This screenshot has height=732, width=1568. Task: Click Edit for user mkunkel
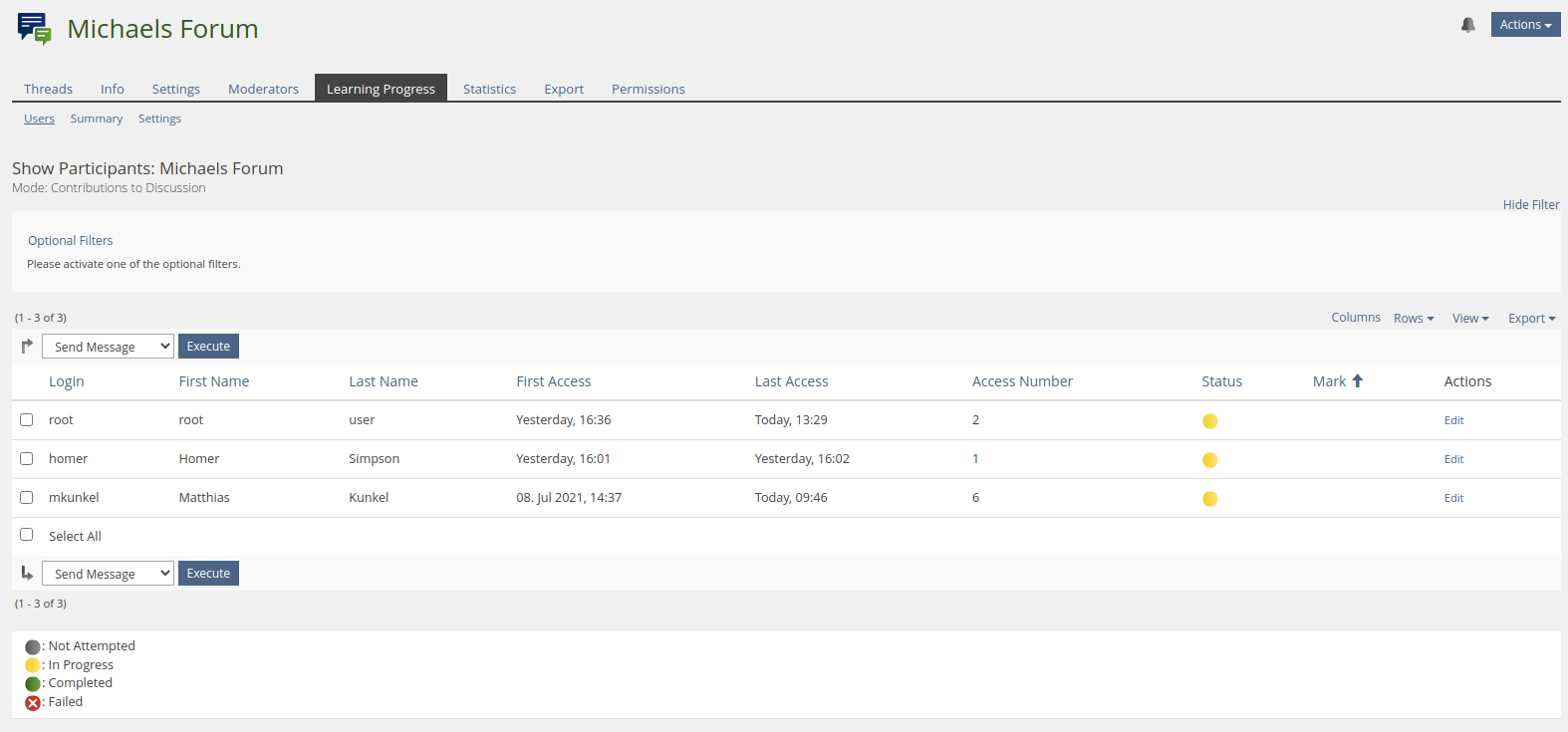(1453, 498)
